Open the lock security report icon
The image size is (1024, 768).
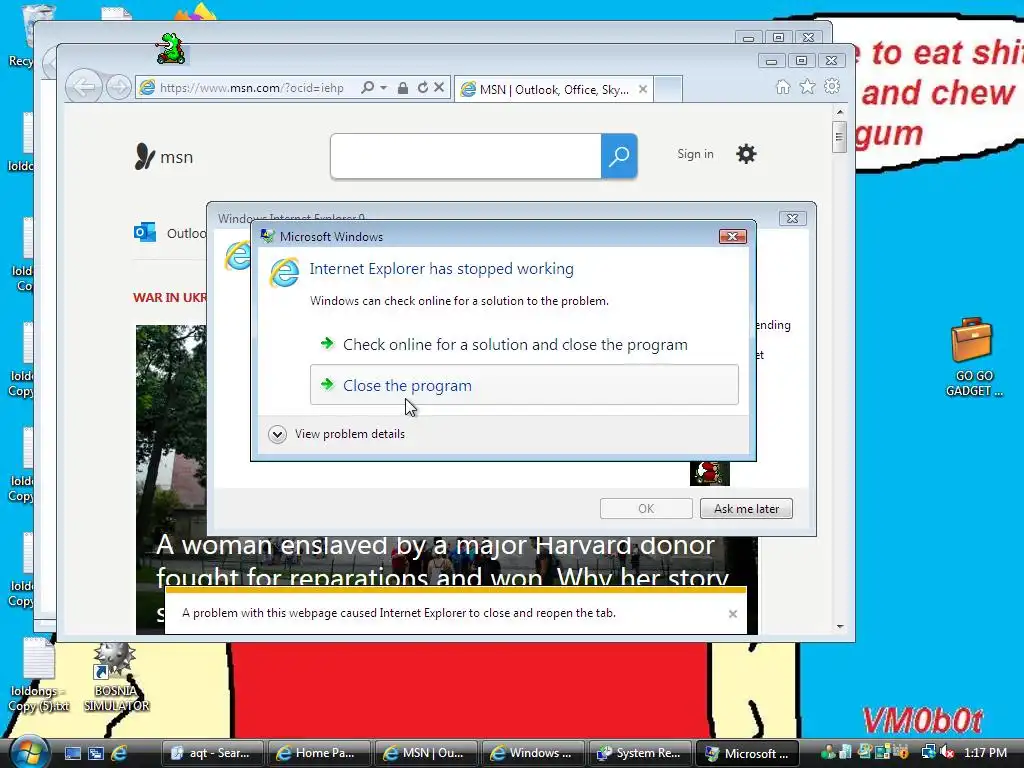(x=403, y=88)
